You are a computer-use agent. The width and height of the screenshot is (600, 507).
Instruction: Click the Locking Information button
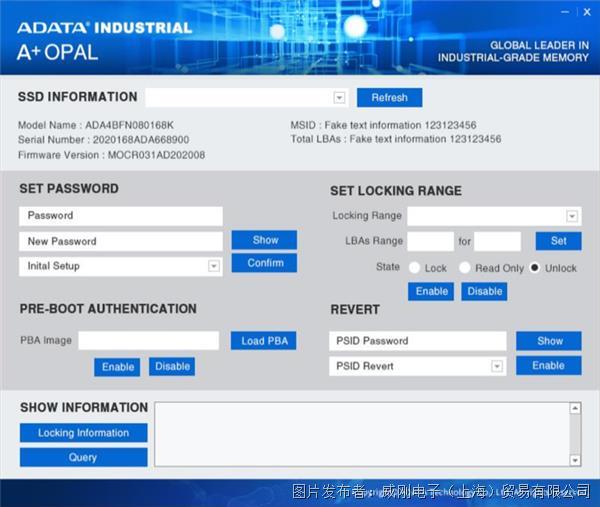coord(83,433)
